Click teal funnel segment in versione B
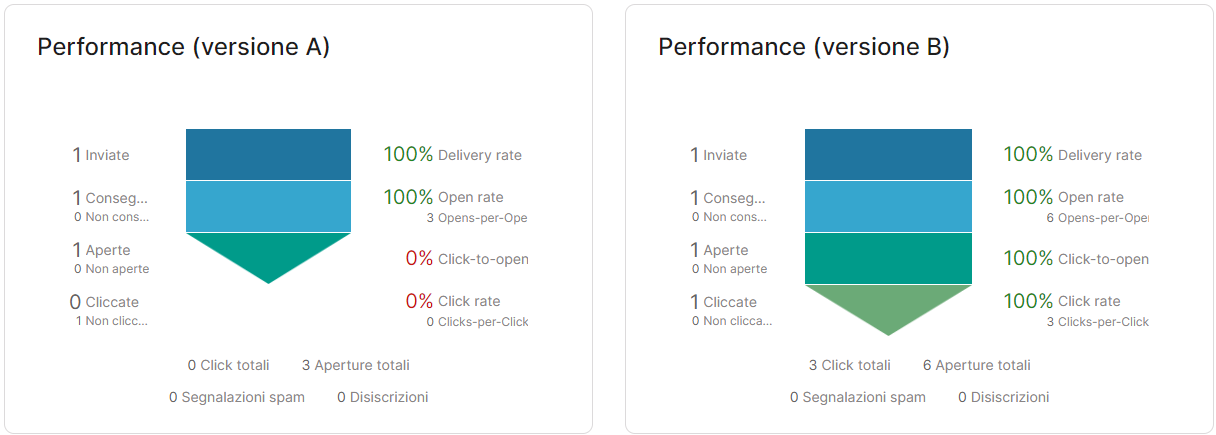Image resolution: width=1216 pixels, height=435 pixels. [x=888, y=258]
